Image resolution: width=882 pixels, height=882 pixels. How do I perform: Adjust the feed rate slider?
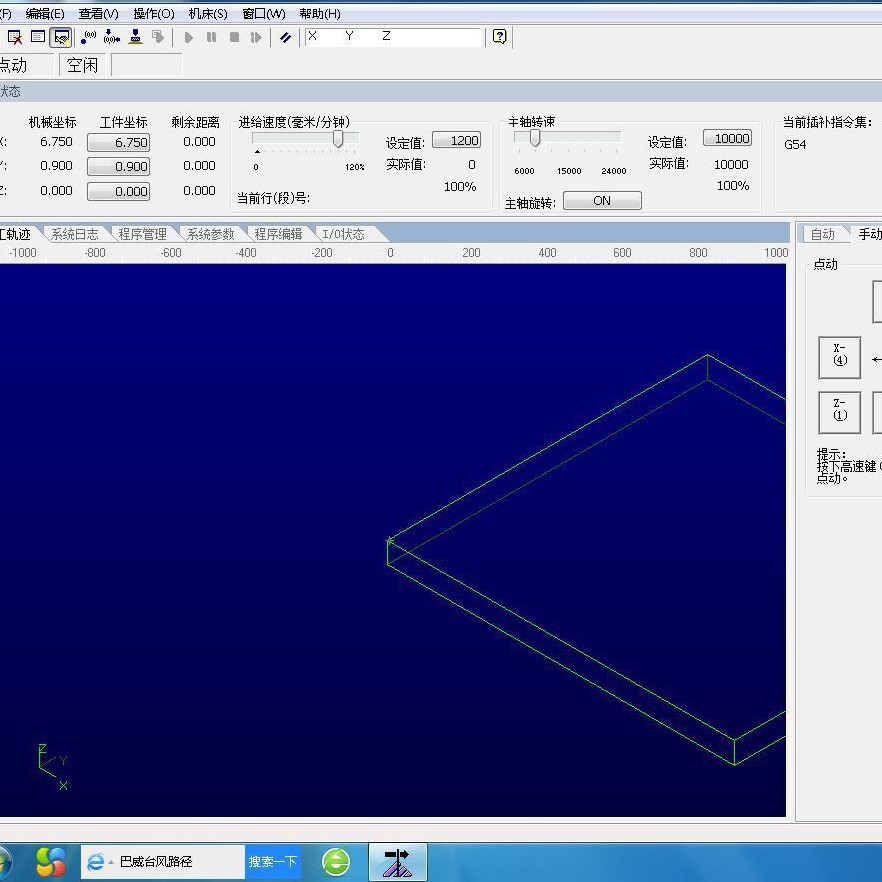[337, 138]
